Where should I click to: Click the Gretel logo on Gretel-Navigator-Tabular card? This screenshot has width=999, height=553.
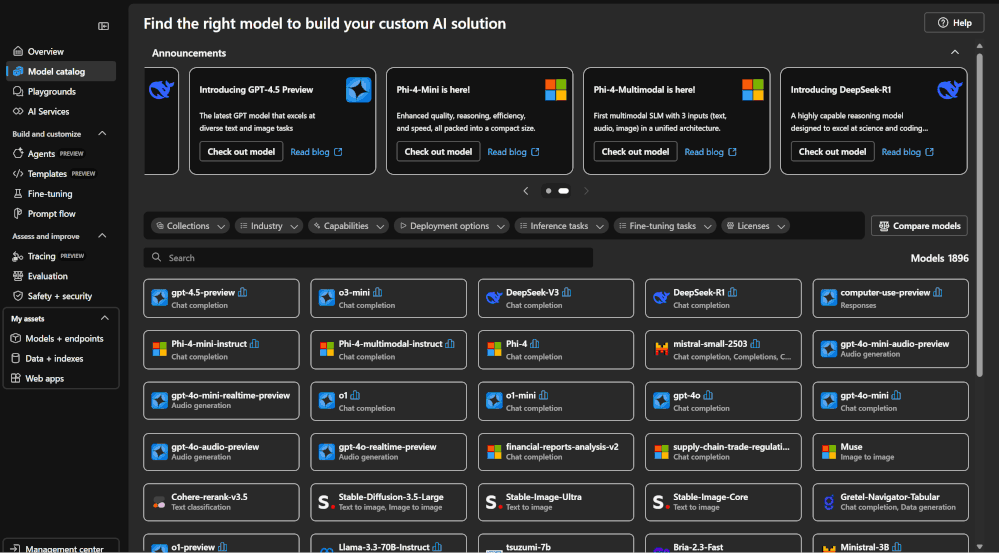[x=829, y=502]
